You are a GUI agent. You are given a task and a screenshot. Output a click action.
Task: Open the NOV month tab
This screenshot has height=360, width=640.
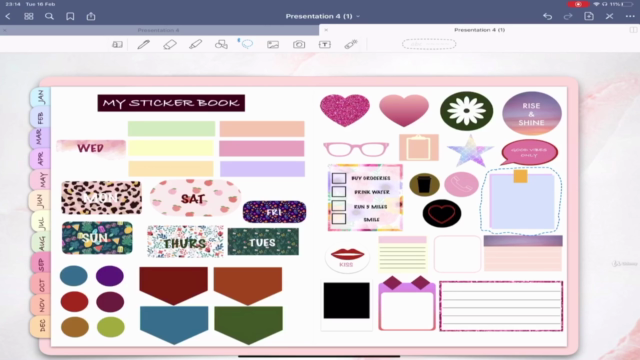[41, 304]
